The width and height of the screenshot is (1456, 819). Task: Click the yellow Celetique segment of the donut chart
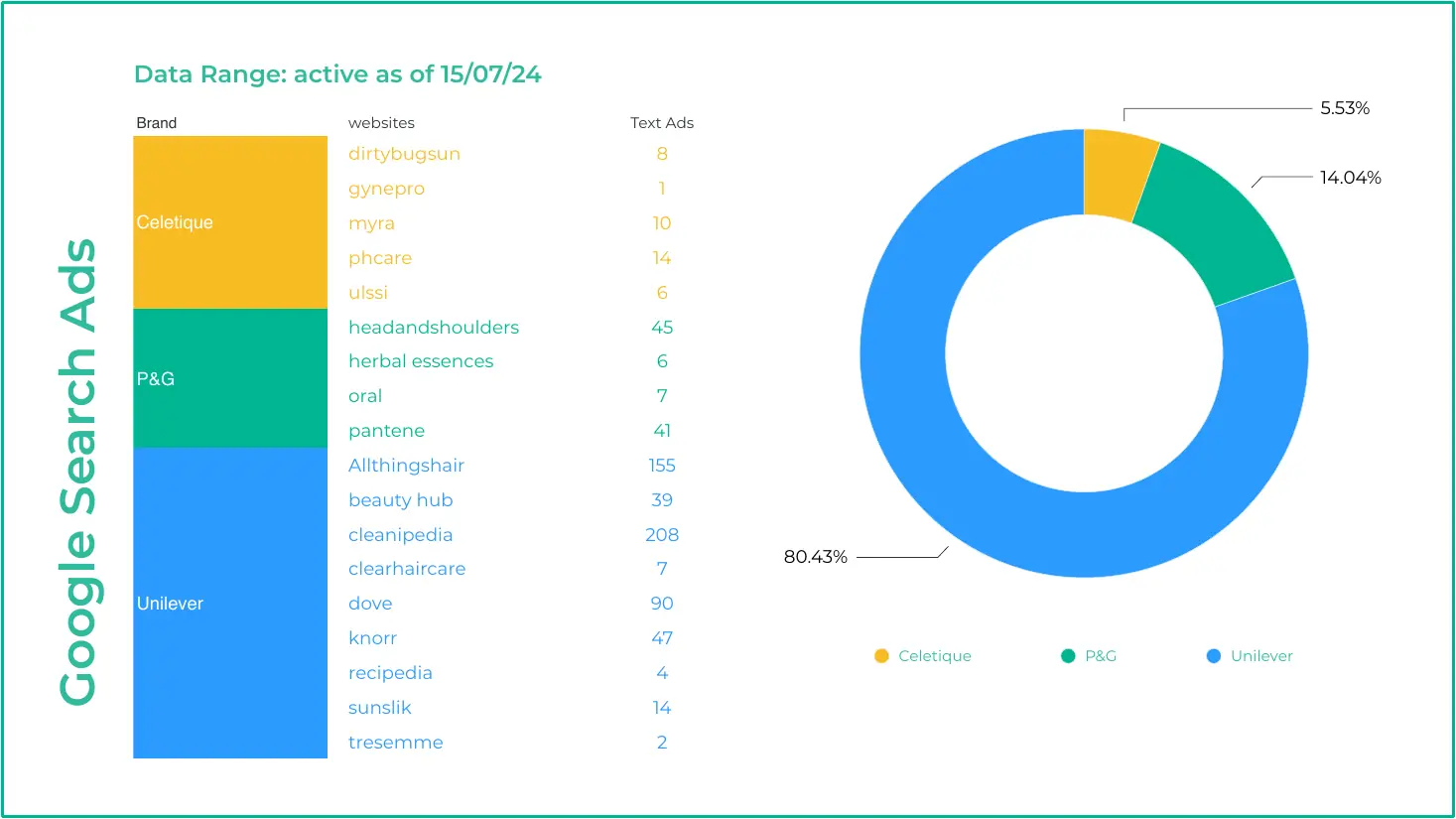(1119, 174)
